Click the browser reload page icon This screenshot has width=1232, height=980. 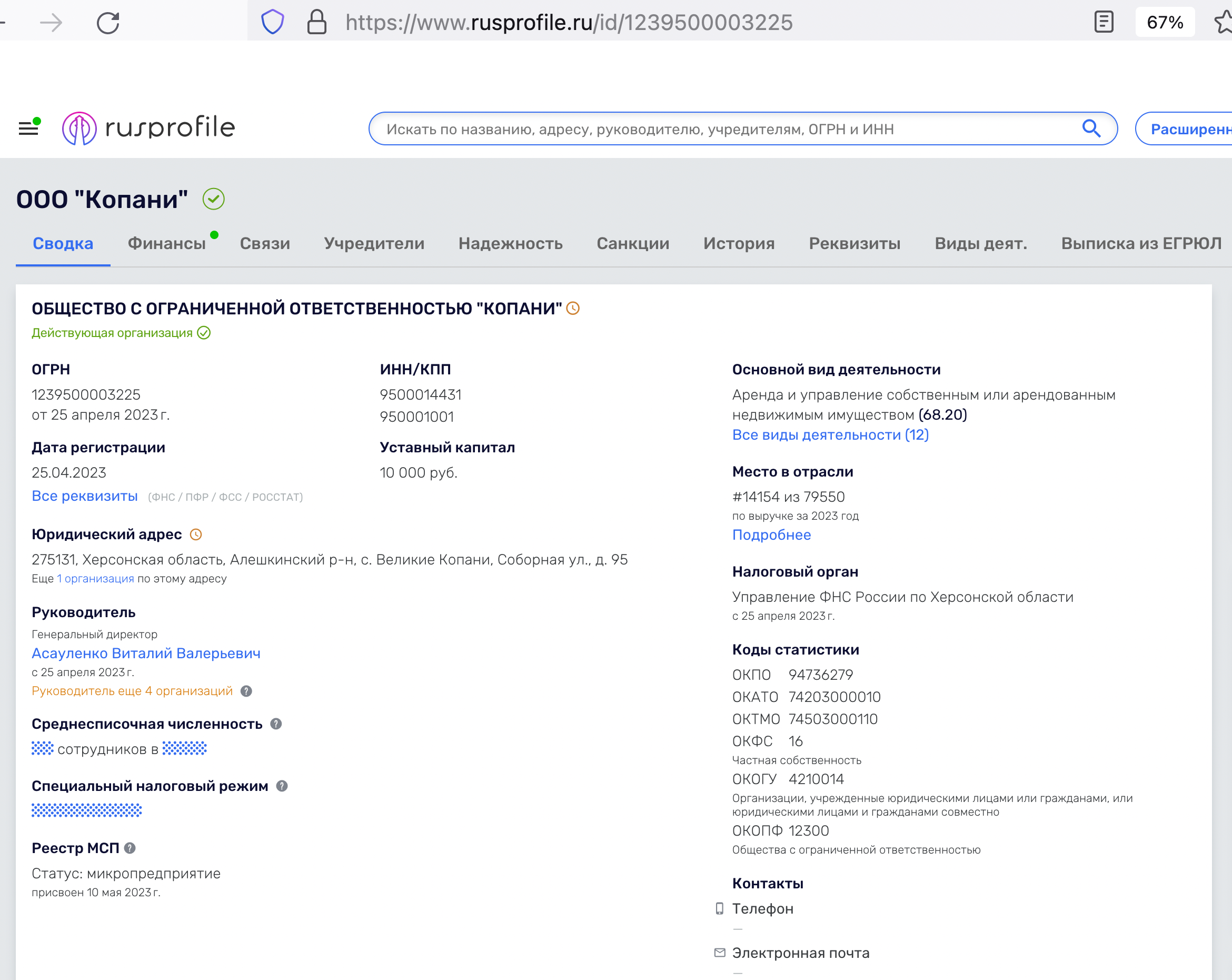[x=107, y=23]
